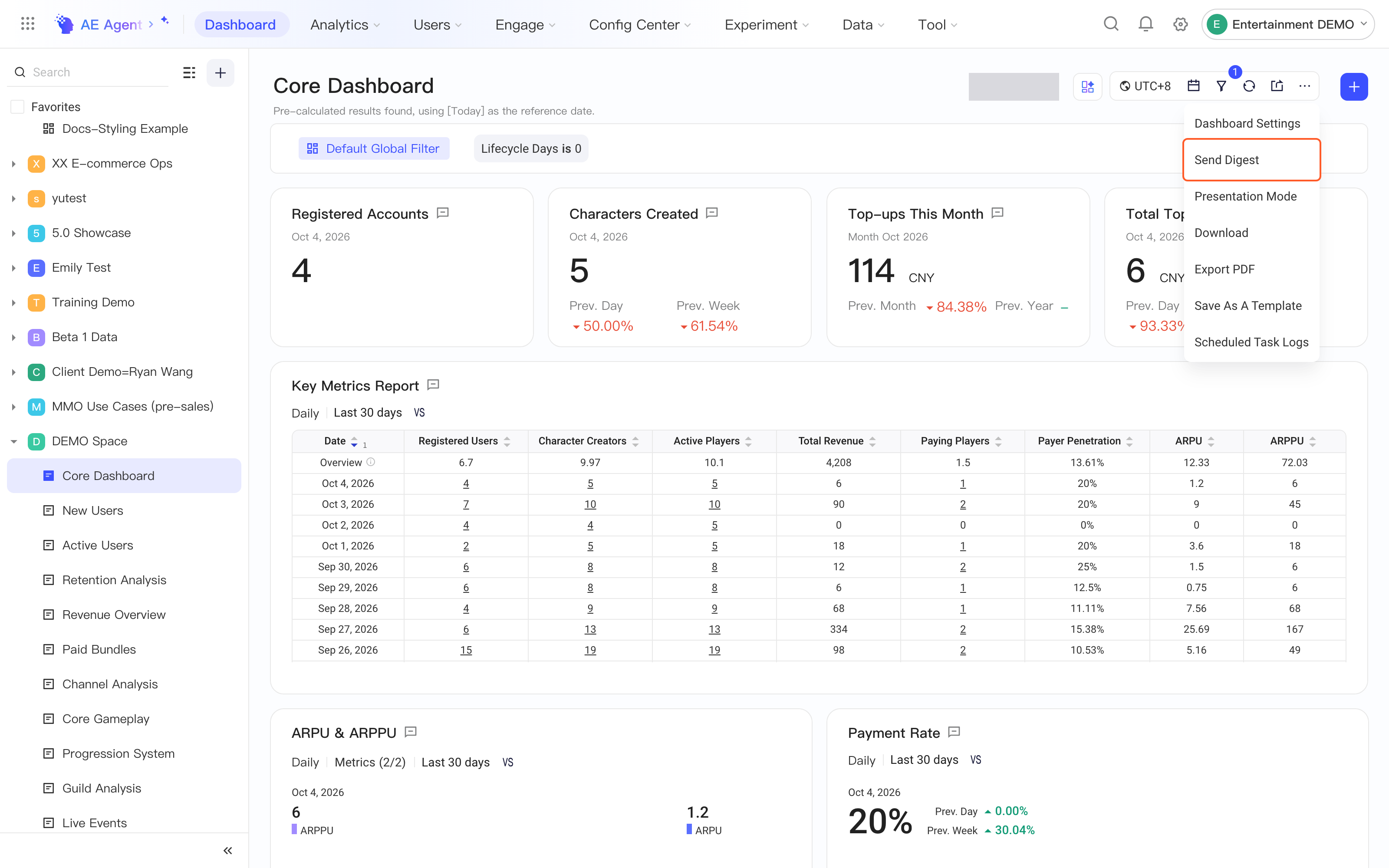Choose Export PDF from the menu
Screen dimensions: 1389x868
(1251, 269)
